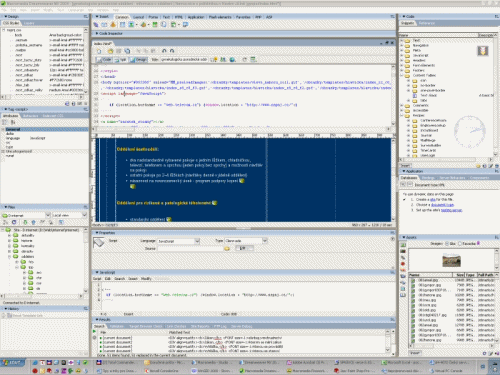The width and height of the screenshot is (500, 375).
Task: Click the new document icon in document toolbar
Action: click(99, 51)
